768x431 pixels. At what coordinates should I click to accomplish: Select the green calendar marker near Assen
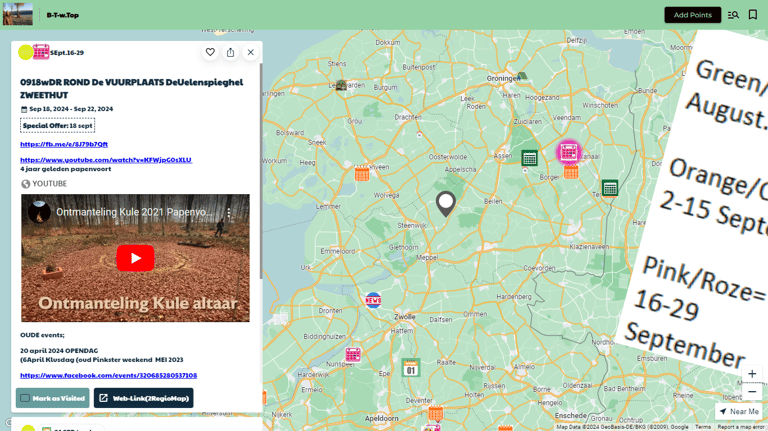529,158
